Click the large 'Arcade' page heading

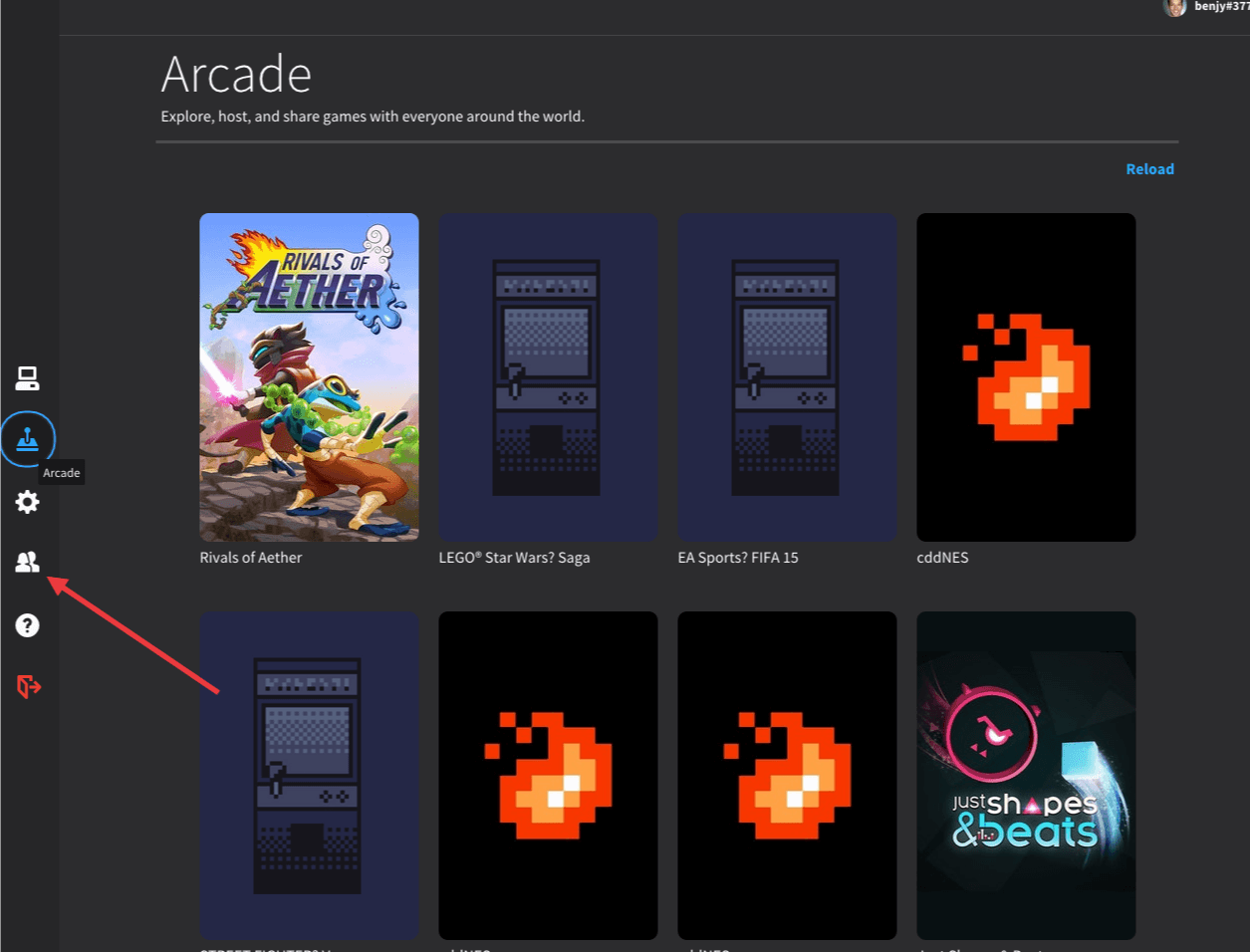coord(236,75)
